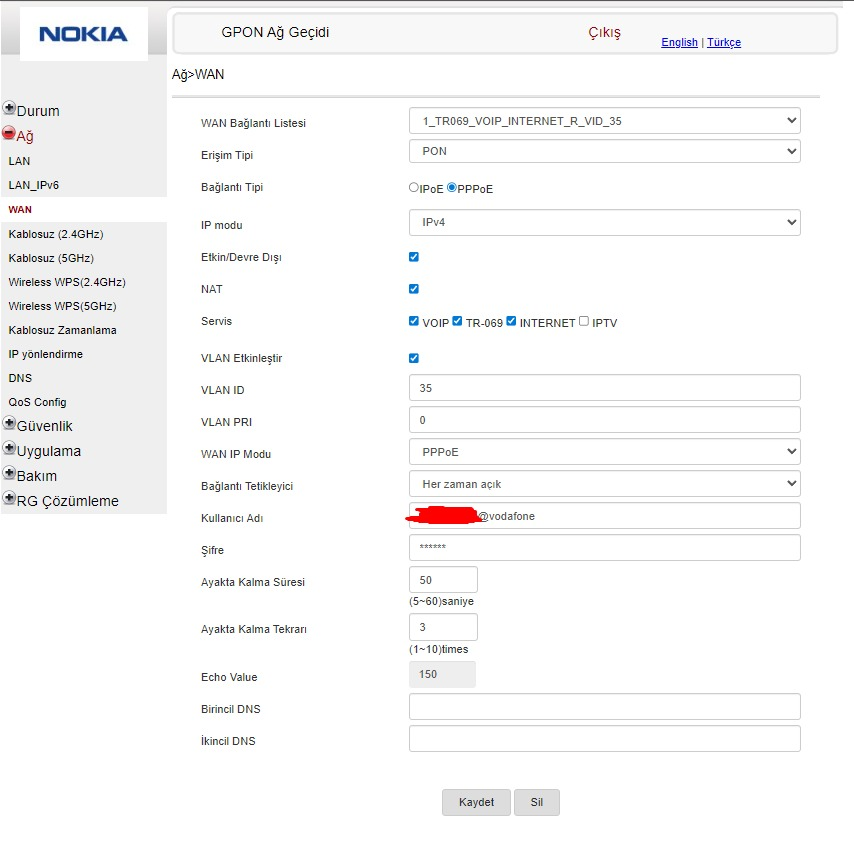Collapse the Ağ section minus icon
Image resolution: width=854 pixels, height=844 pixels.
click(x=9, y=133)
